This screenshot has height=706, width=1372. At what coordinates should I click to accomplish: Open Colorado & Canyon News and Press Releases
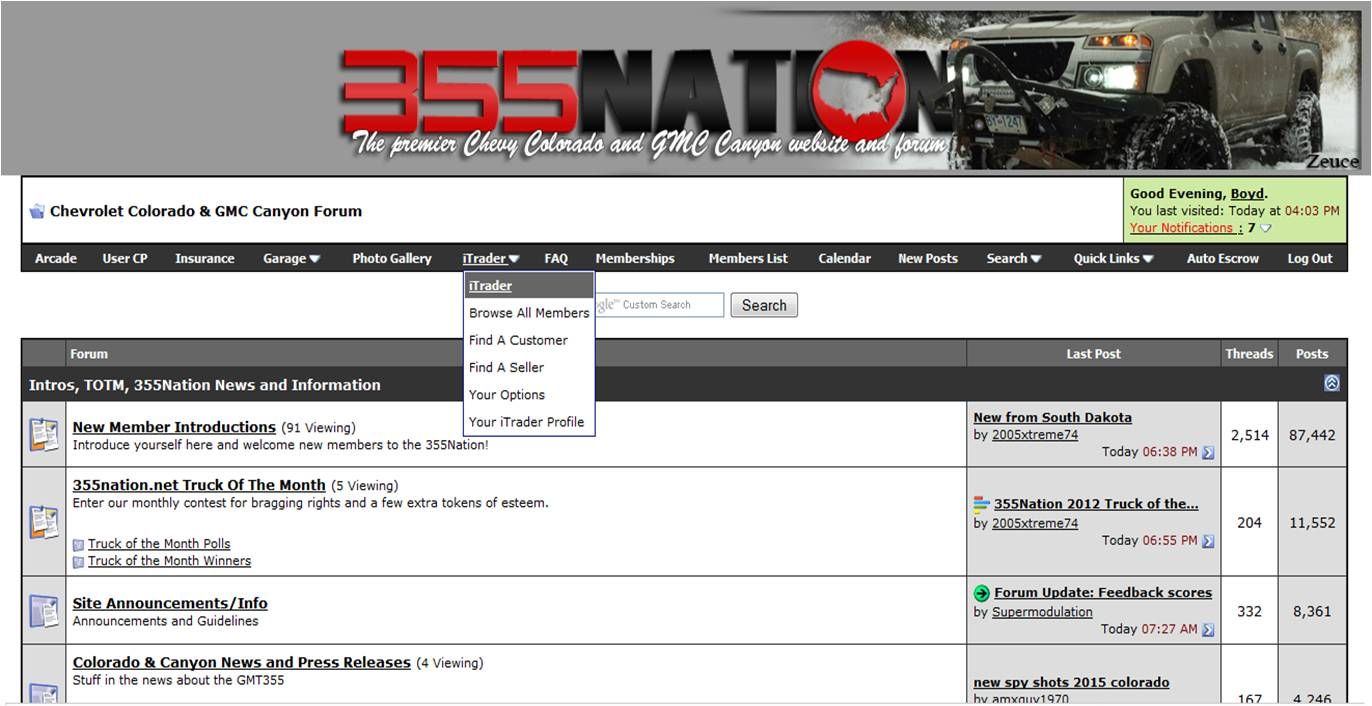click(242, 662)
